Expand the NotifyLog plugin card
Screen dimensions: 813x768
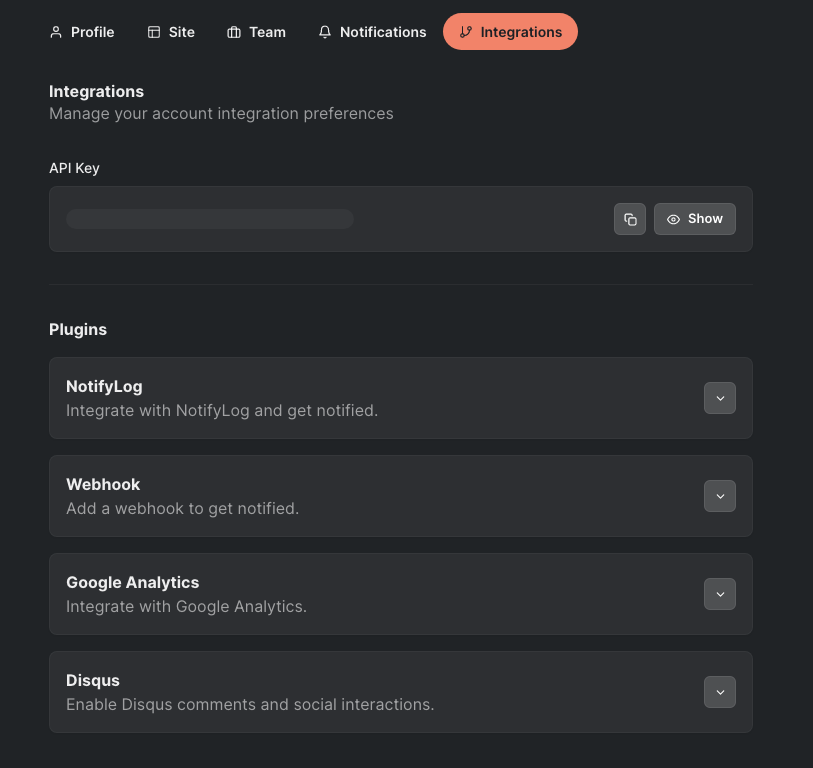pyautogui.click(x=720, y=398)
